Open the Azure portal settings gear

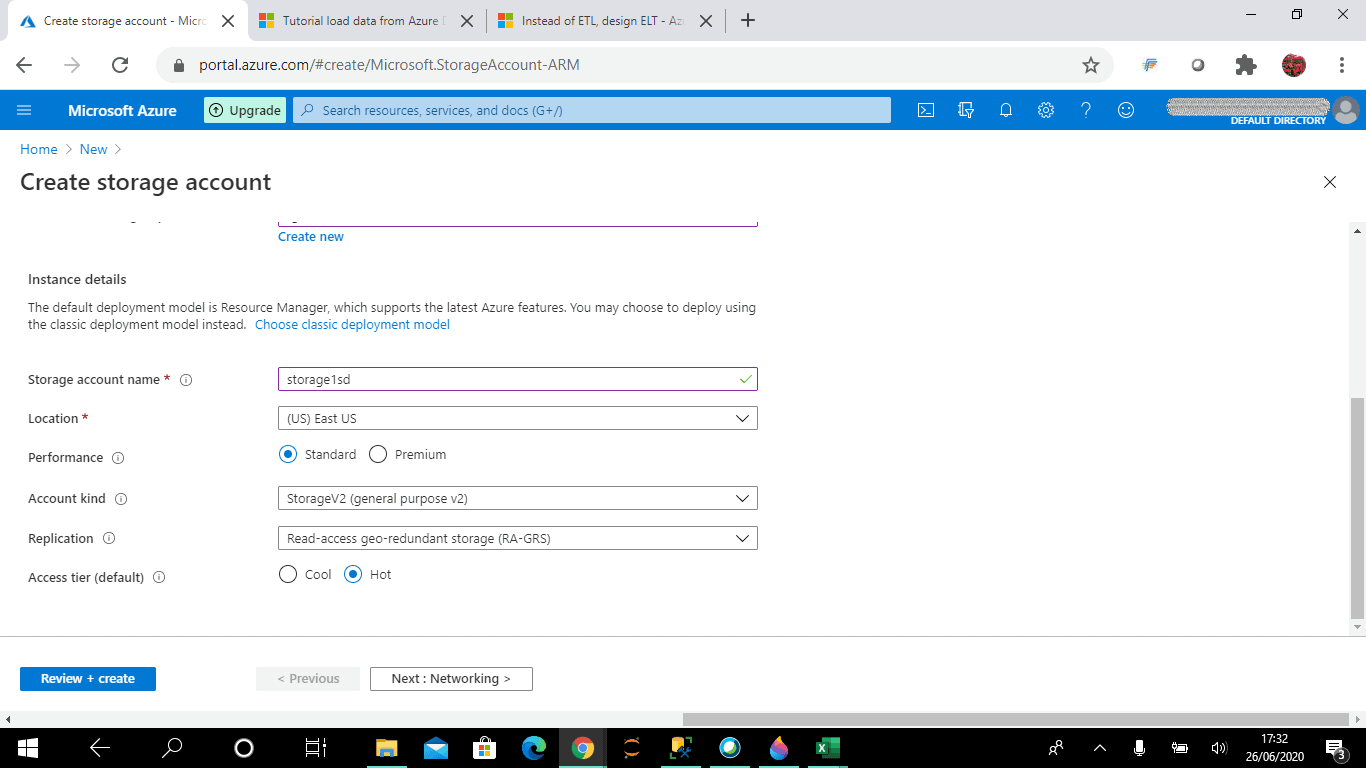point(1046,110)
